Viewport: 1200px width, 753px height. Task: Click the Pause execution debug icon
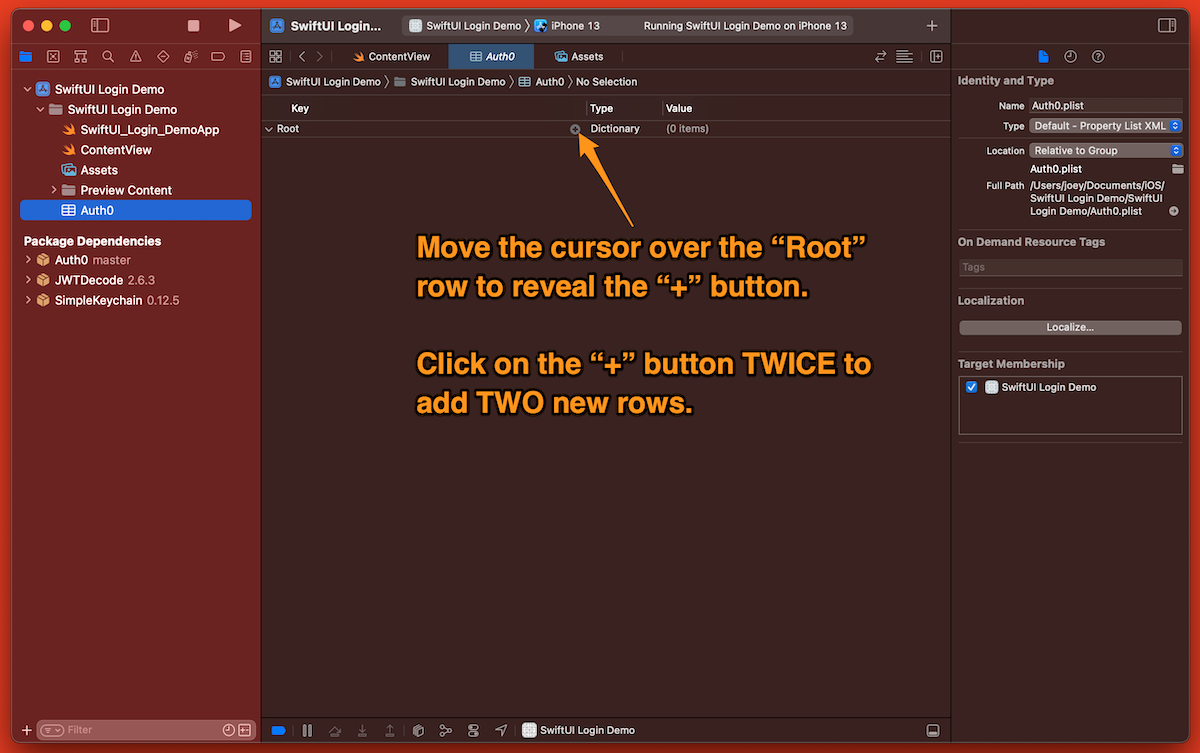(x=307, y=730)
